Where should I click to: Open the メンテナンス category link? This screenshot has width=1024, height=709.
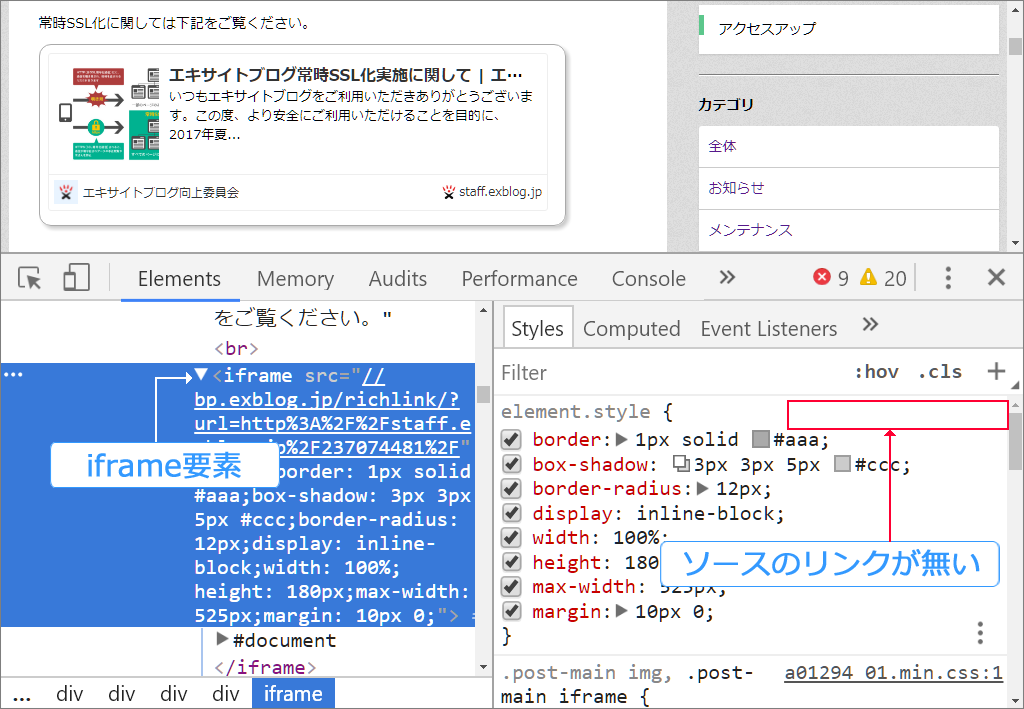(750, 230)
